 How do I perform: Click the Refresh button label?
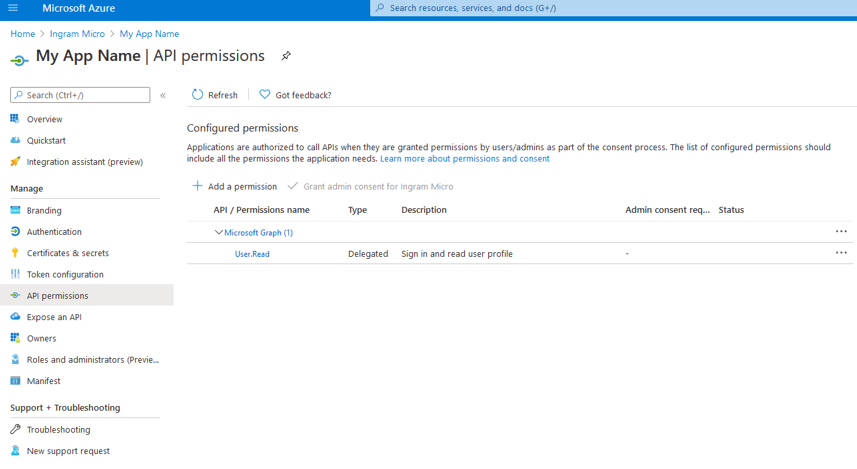tap(222, 95)
